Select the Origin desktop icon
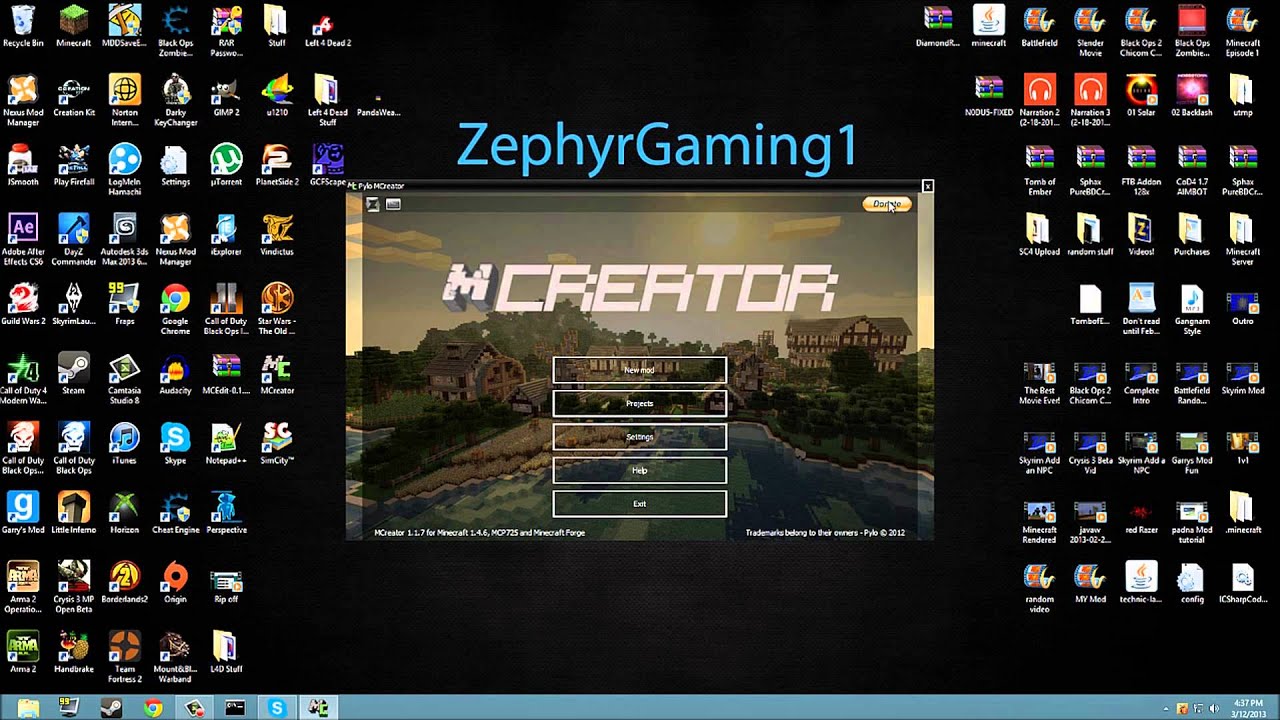 tap(175, 582)
